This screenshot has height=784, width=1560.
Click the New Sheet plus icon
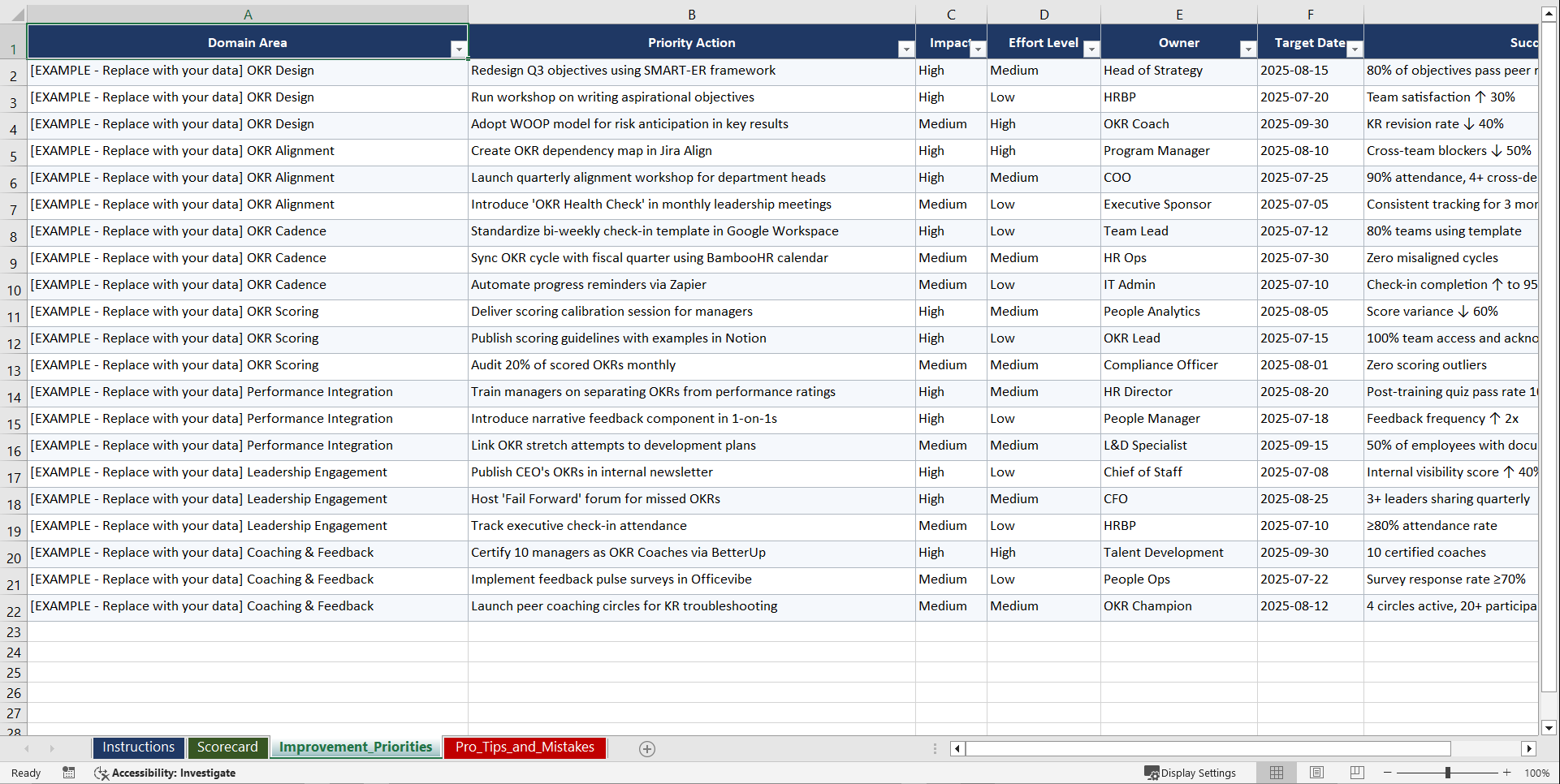(x=647, y=748)
